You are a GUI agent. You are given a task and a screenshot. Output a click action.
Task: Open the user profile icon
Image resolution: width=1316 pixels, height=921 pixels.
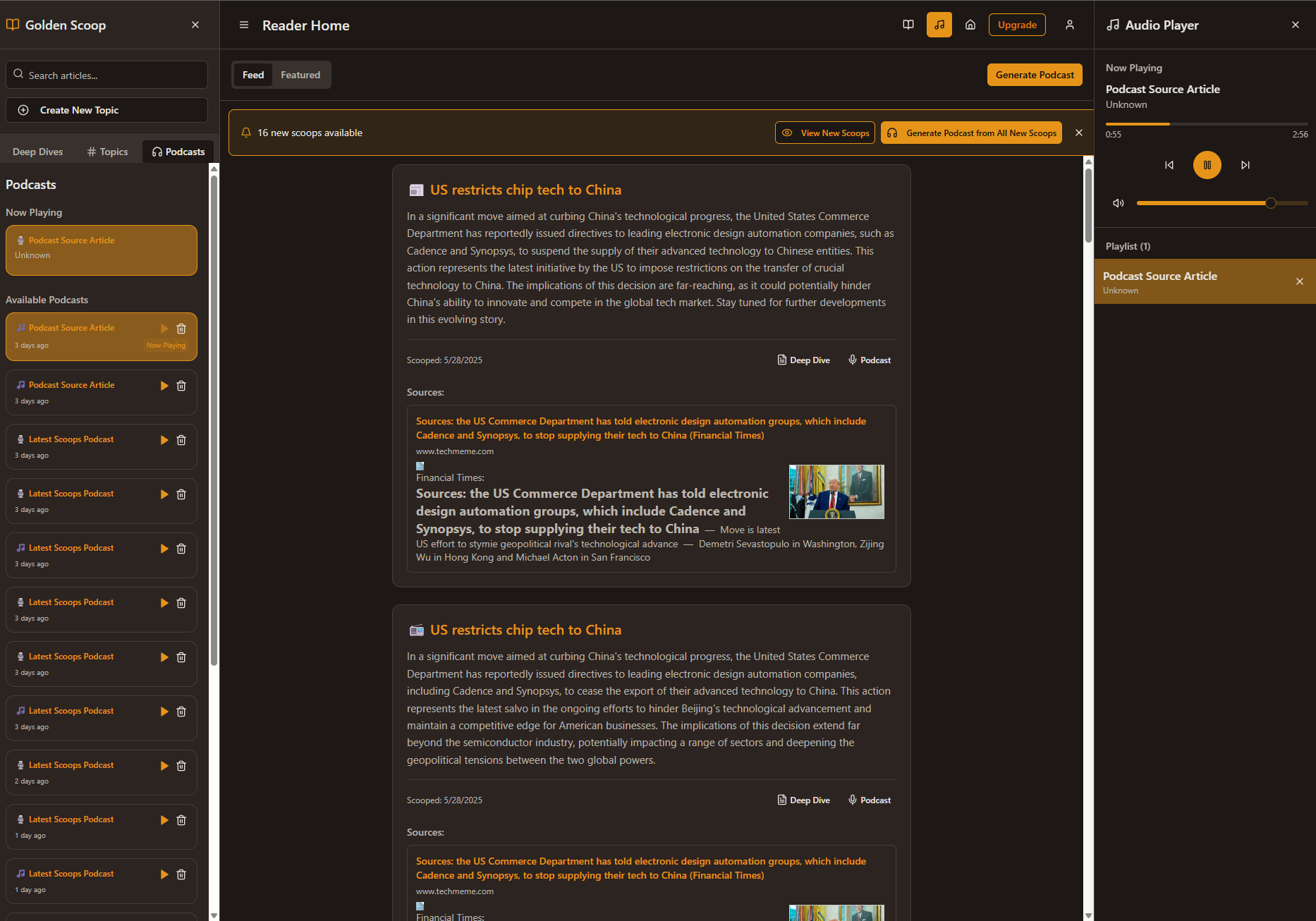pos(1070,25)
